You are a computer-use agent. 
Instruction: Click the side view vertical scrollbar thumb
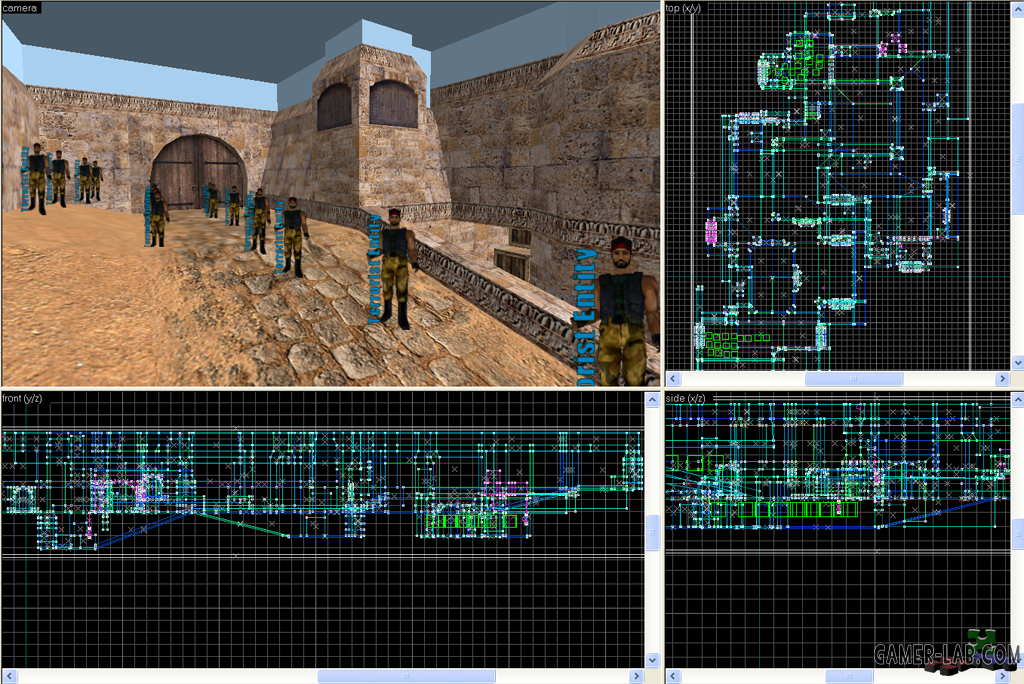[1017, 534]
